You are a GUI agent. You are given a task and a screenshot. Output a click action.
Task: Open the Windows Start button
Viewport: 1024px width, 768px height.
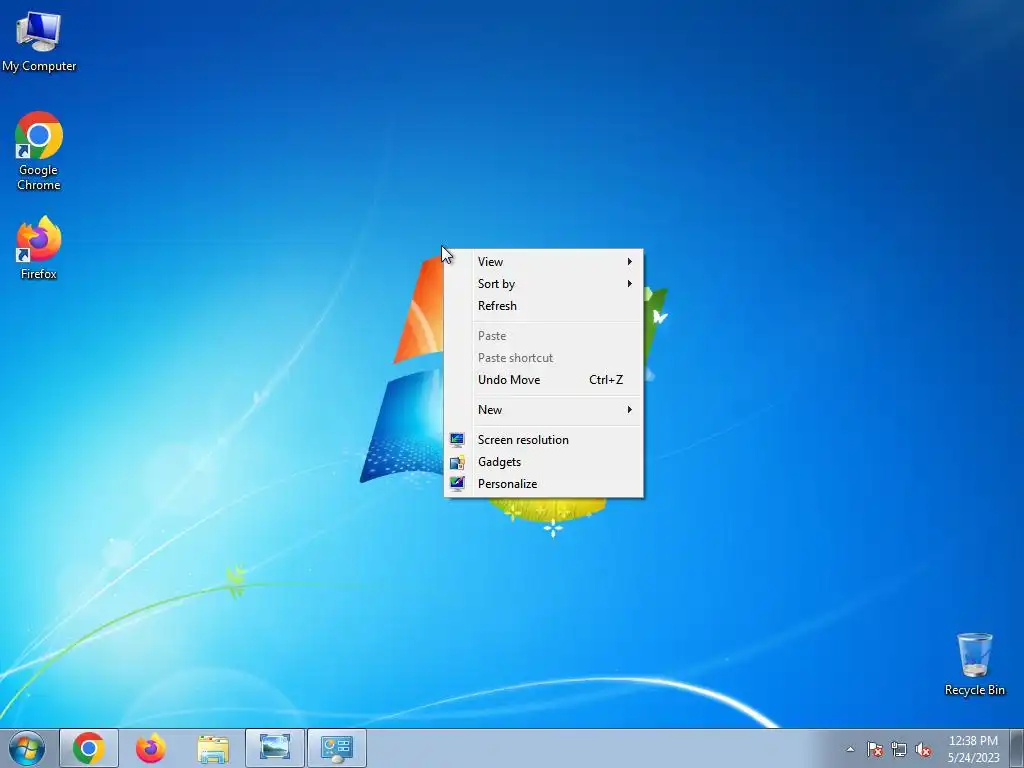(x=27, y=748)
